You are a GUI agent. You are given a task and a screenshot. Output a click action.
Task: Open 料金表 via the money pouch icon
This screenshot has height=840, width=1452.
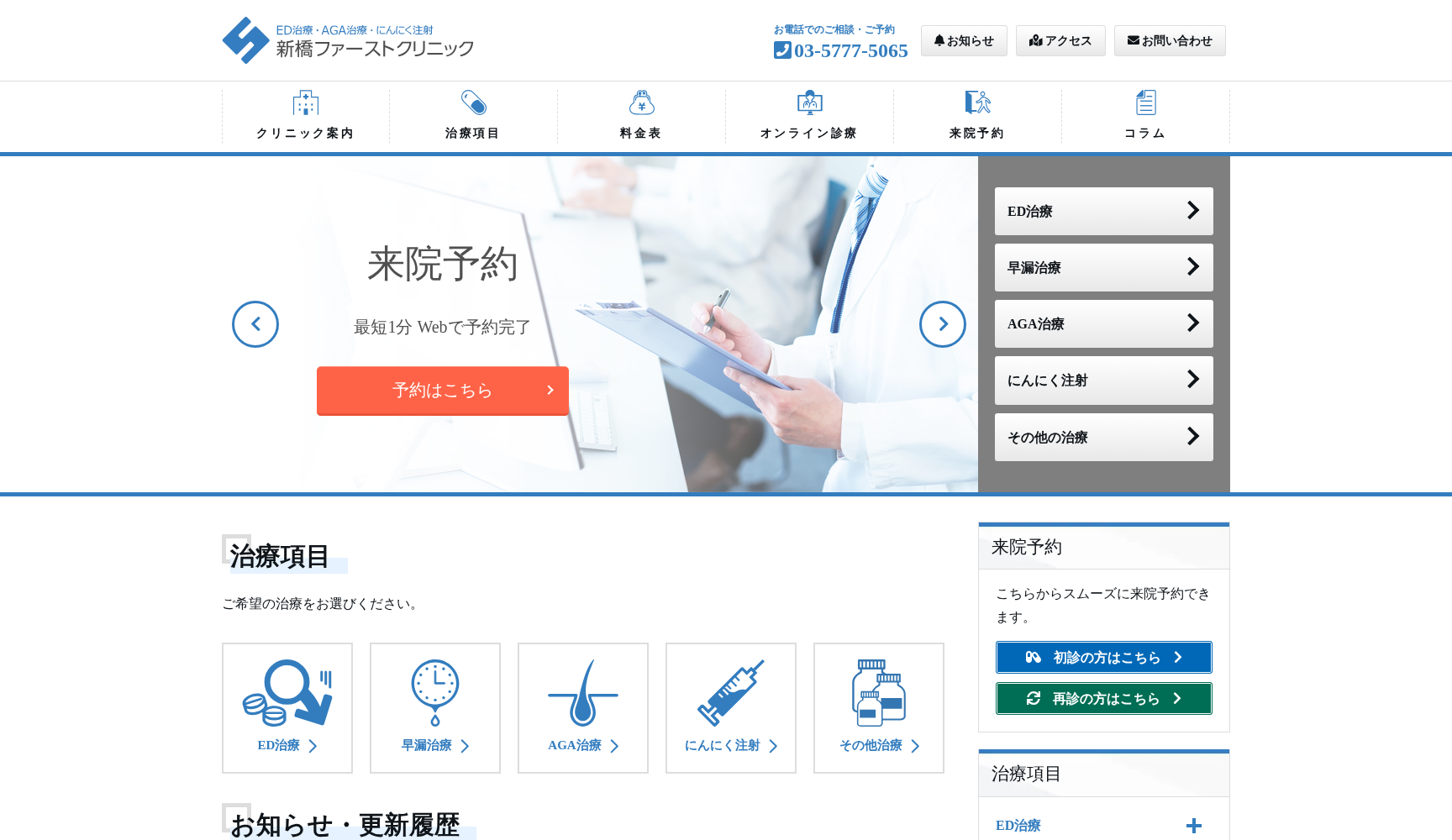click(640, 102)
